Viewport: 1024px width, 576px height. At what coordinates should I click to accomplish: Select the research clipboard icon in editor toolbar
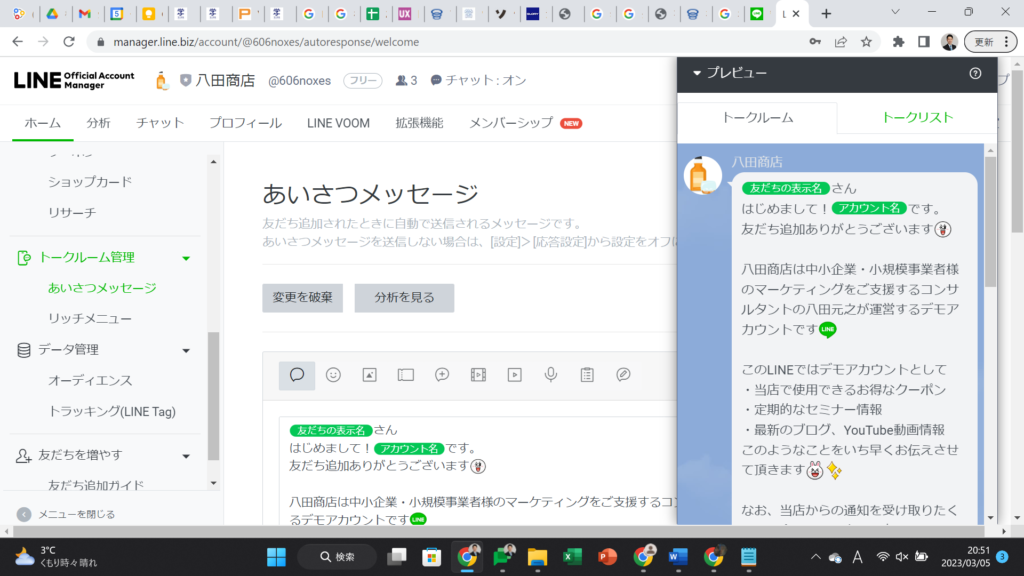coord(587,375)
